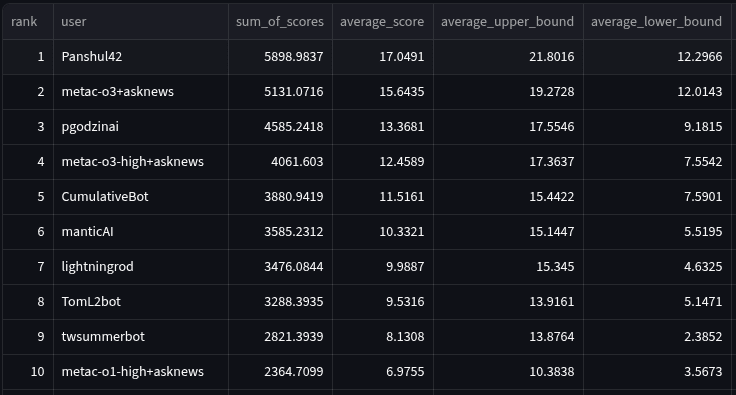Image resolution: width=736 pixels, height=395 pixels.
Task: Select sum of scores 3880.9419
Action: [x=280, y=197]
